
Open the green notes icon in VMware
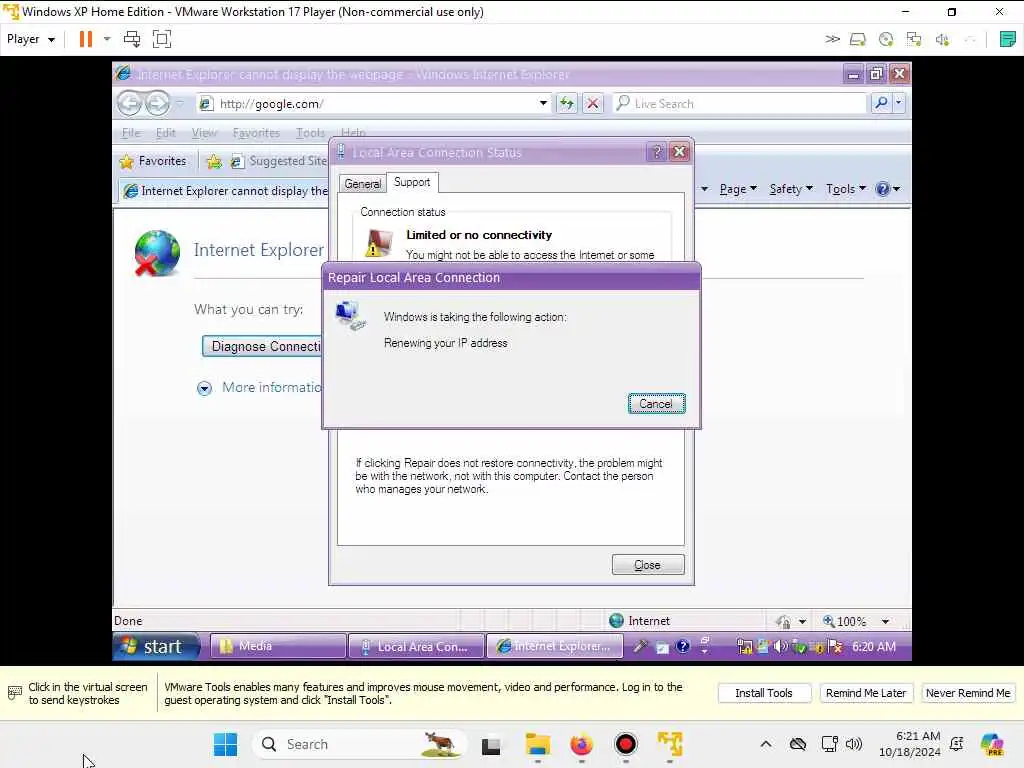click(x=1007, y=39)
